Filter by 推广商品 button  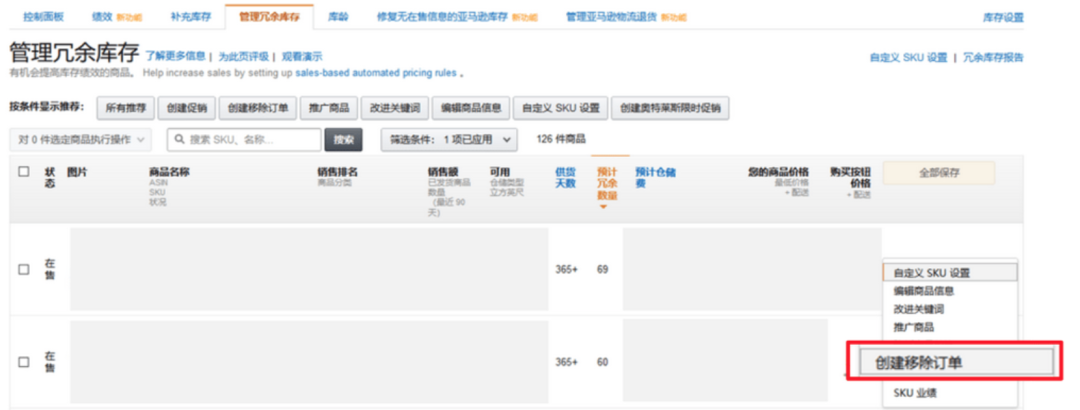pyautogui.click(x=329, y=108)
